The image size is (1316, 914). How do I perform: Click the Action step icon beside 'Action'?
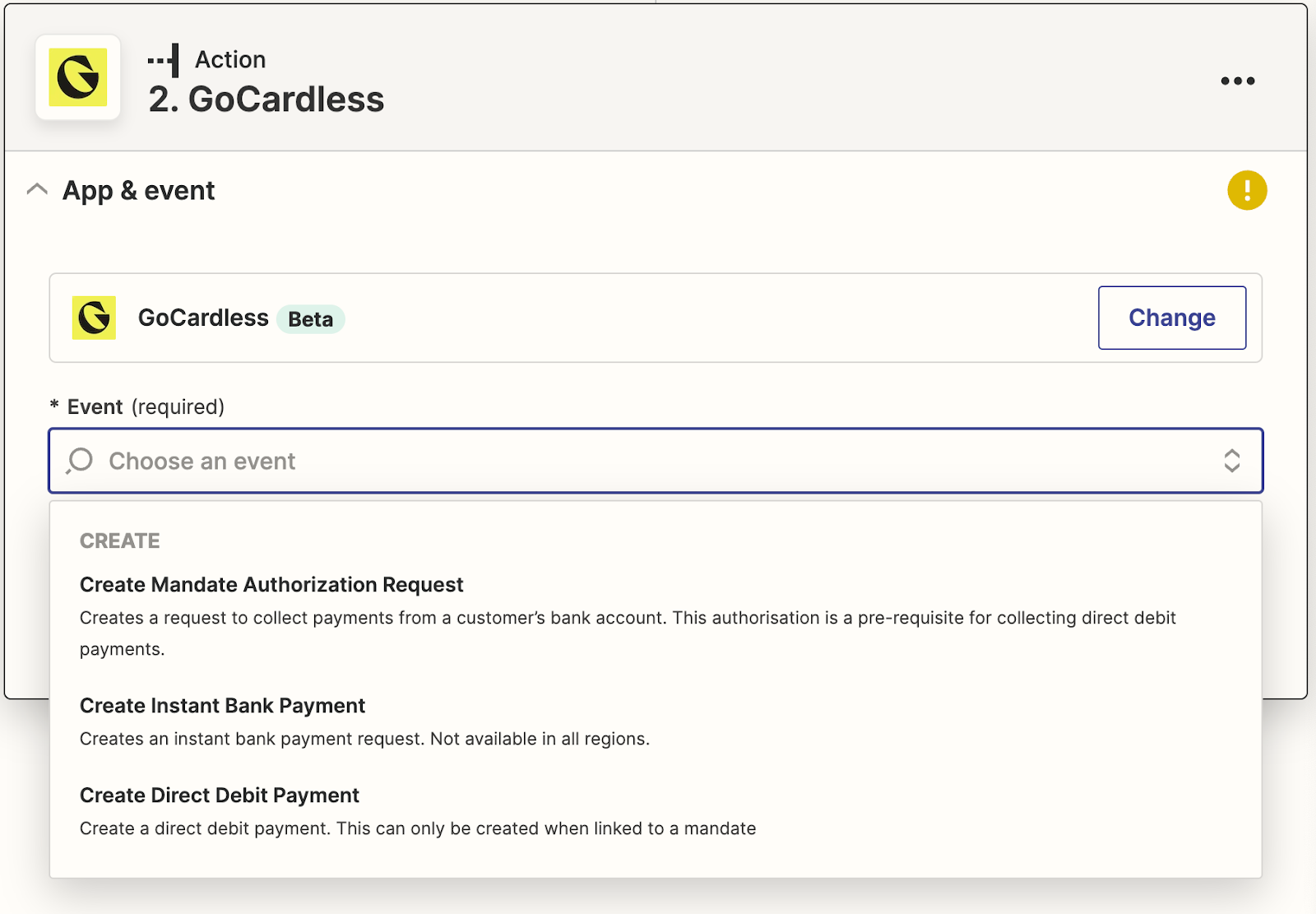164,60
